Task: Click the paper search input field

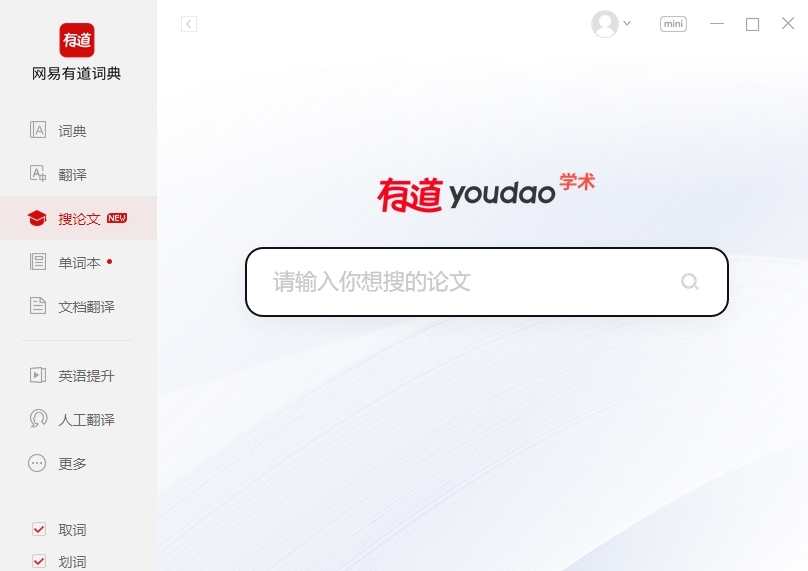Action: point(487,282)
